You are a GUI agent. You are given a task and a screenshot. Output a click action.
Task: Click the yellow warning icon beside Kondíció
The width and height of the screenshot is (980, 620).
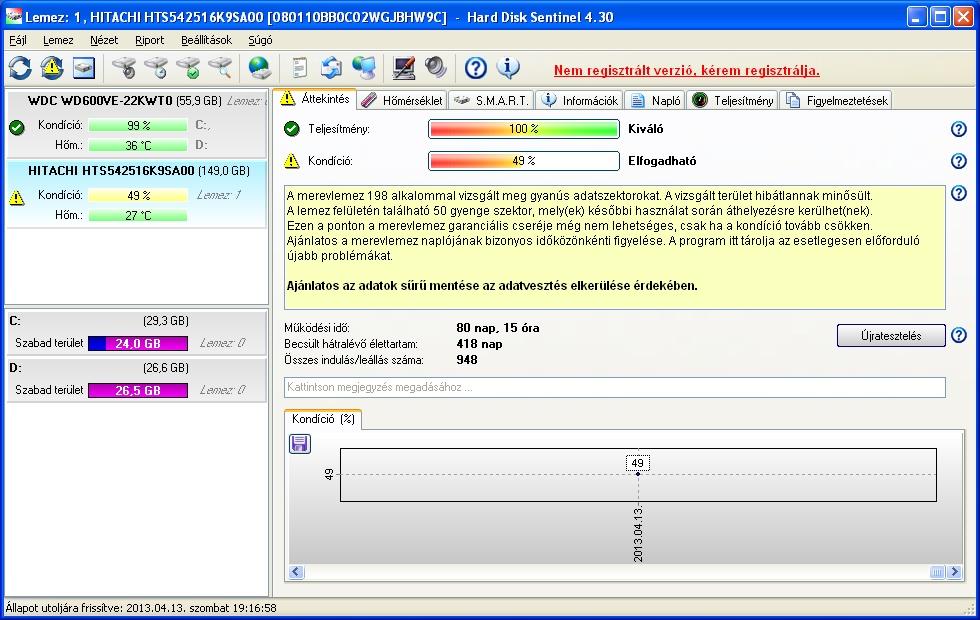coord(292,161)
